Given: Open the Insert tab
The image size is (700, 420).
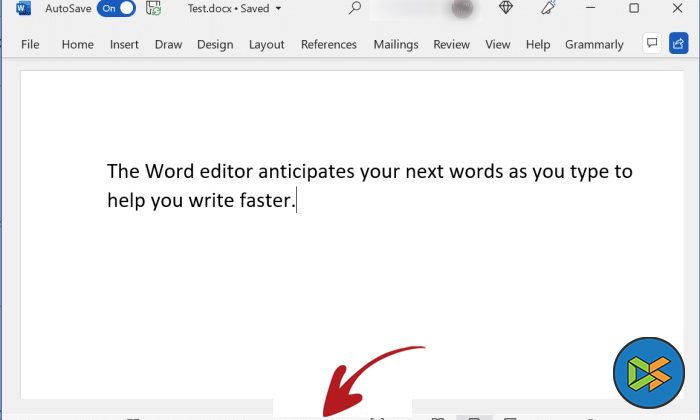Looking at the screenshot, I should point(124,44).
